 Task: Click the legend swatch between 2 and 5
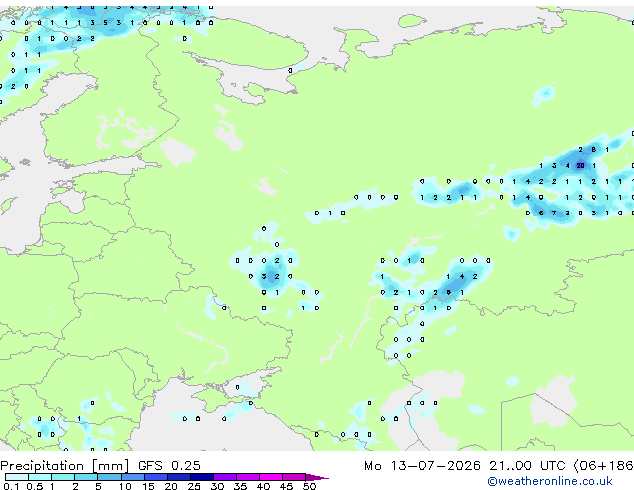point(86,477)
